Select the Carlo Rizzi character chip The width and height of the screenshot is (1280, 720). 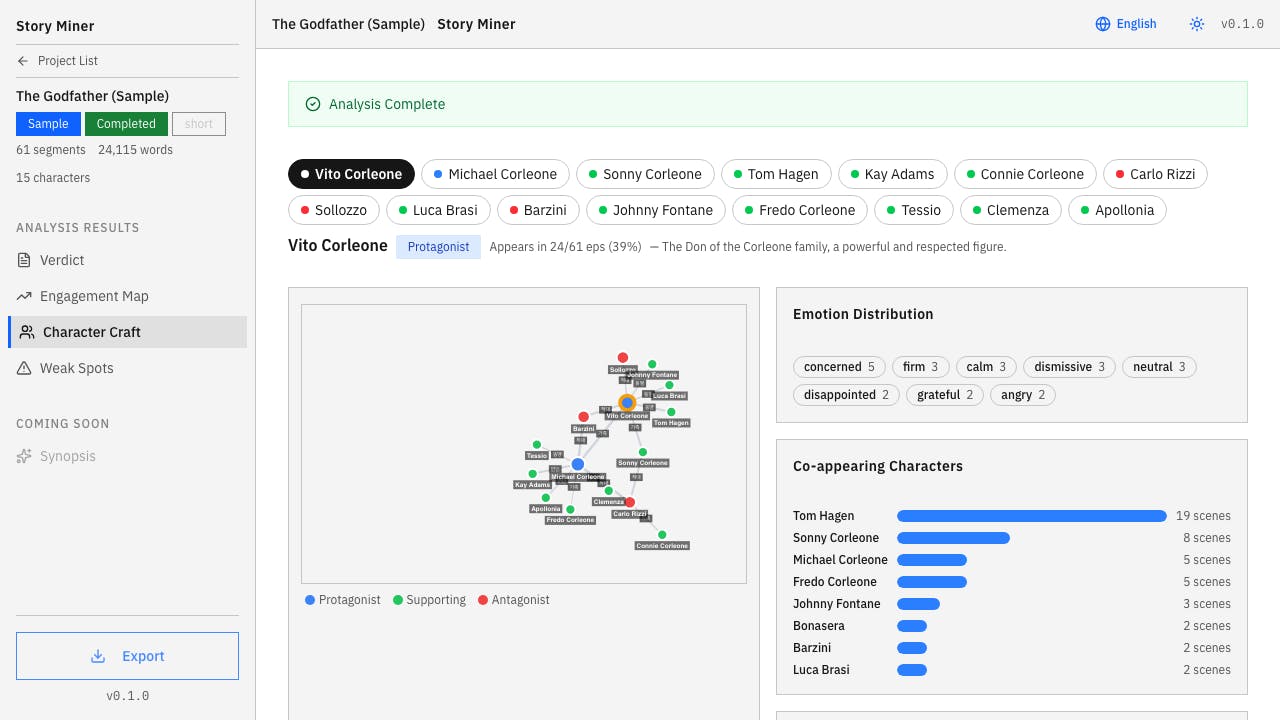(x=1155, y=174)
